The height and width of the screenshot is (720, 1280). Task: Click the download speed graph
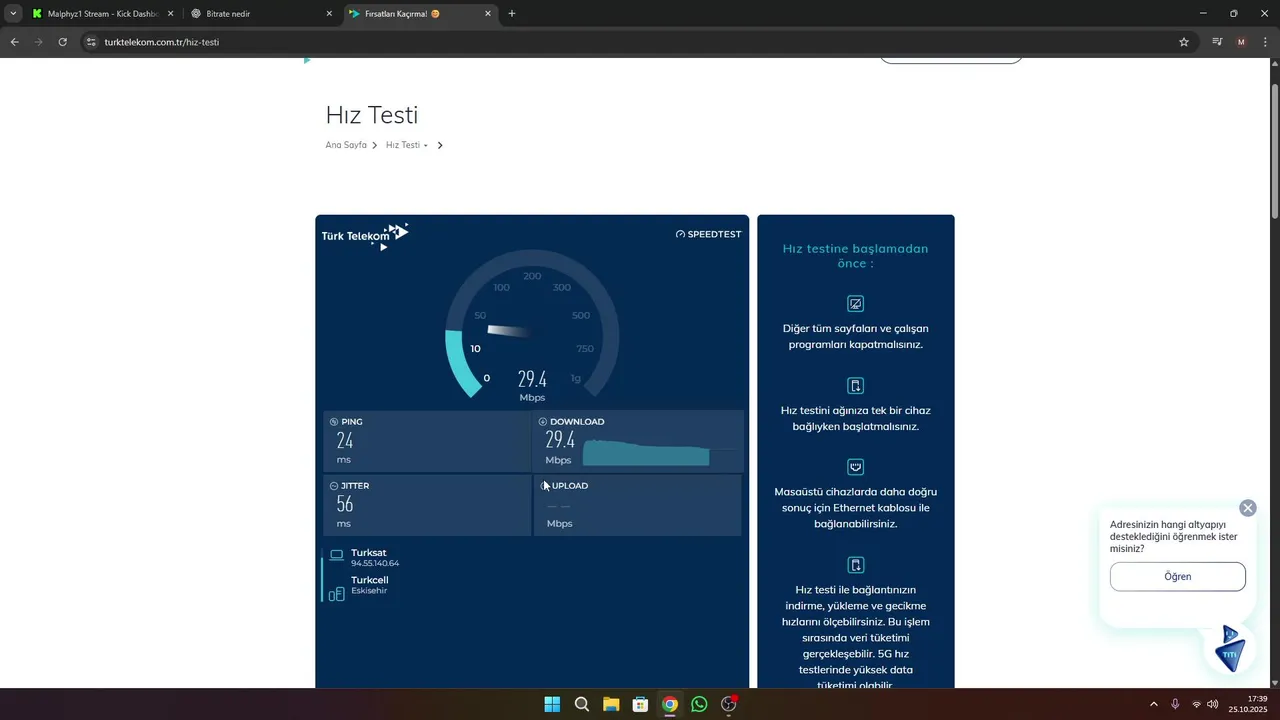(x=646, y=453)
